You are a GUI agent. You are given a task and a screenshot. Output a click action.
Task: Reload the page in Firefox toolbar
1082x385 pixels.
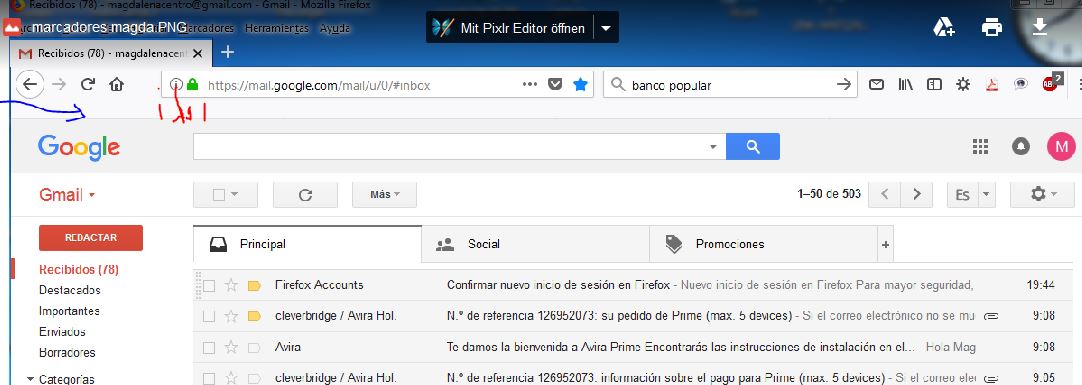click(x=88, y=85)
